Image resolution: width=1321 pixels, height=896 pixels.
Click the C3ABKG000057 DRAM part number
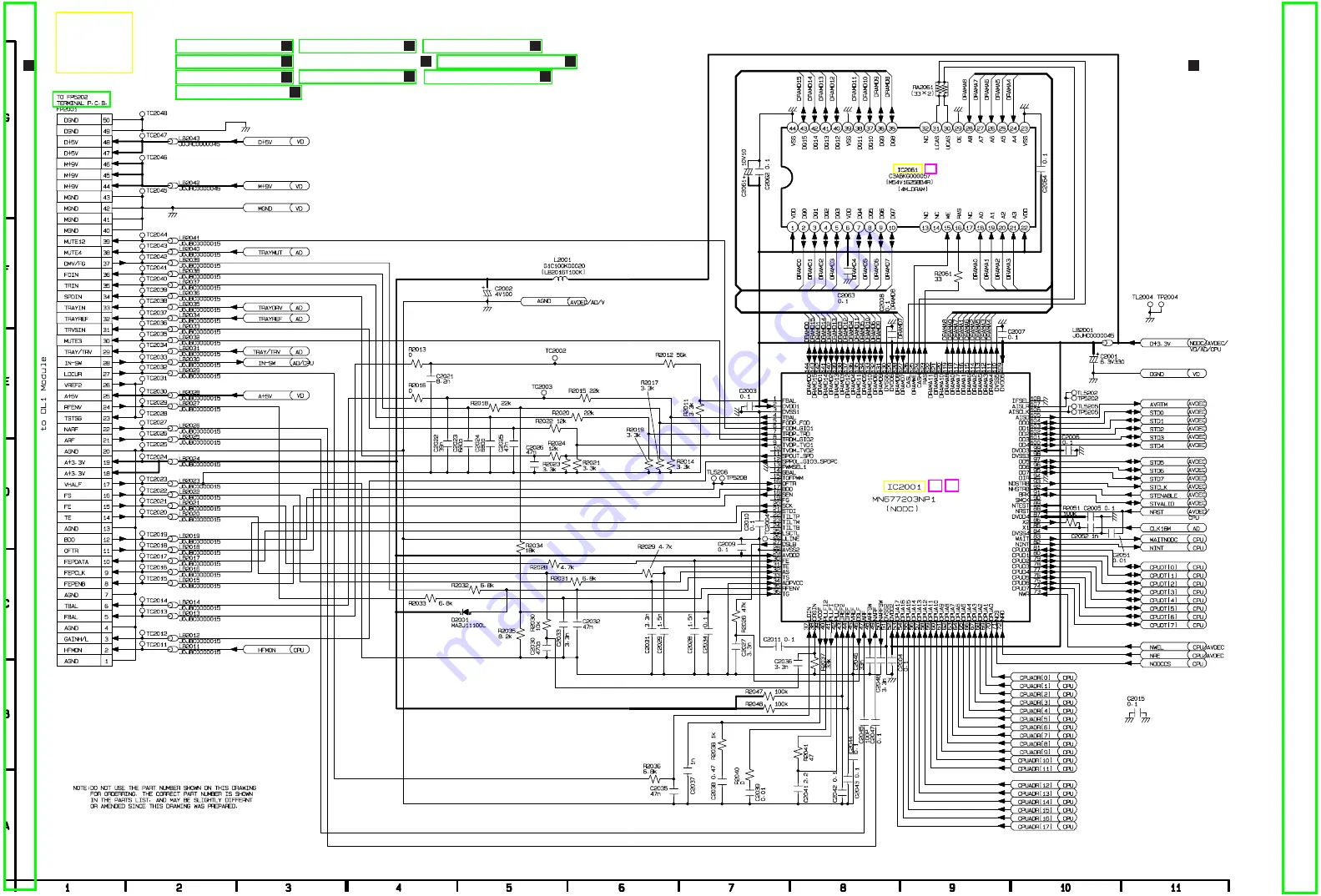[909, 176]
